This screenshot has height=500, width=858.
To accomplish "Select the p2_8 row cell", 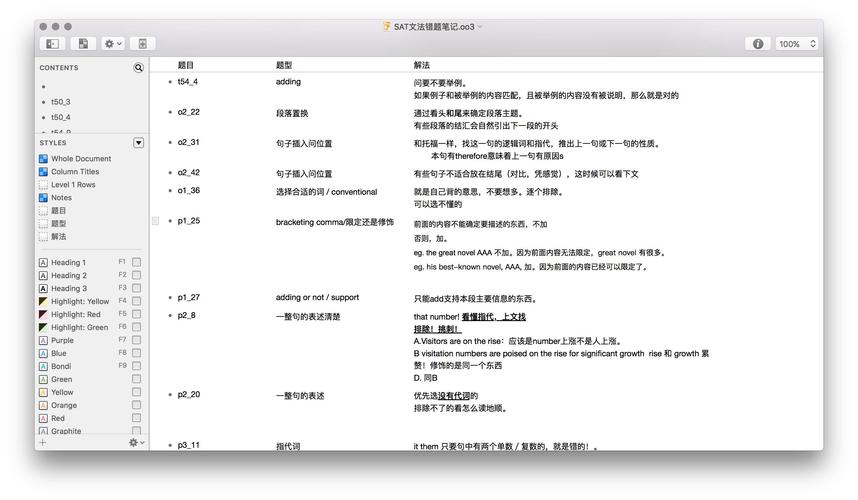I will [x=187, y=316].
